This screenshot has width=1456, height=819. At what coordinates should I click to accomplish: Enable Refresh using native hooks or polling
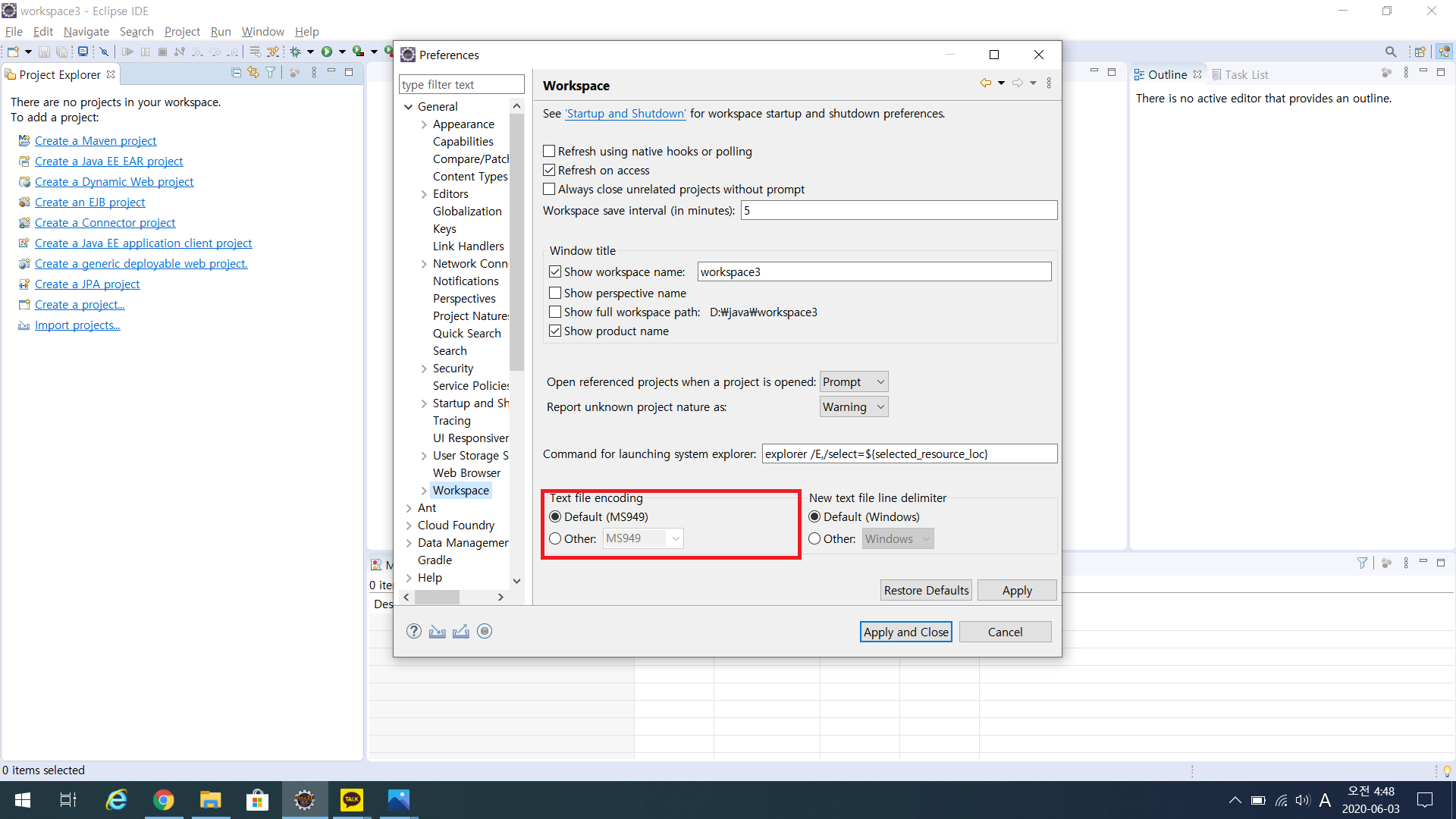(549, 151)
